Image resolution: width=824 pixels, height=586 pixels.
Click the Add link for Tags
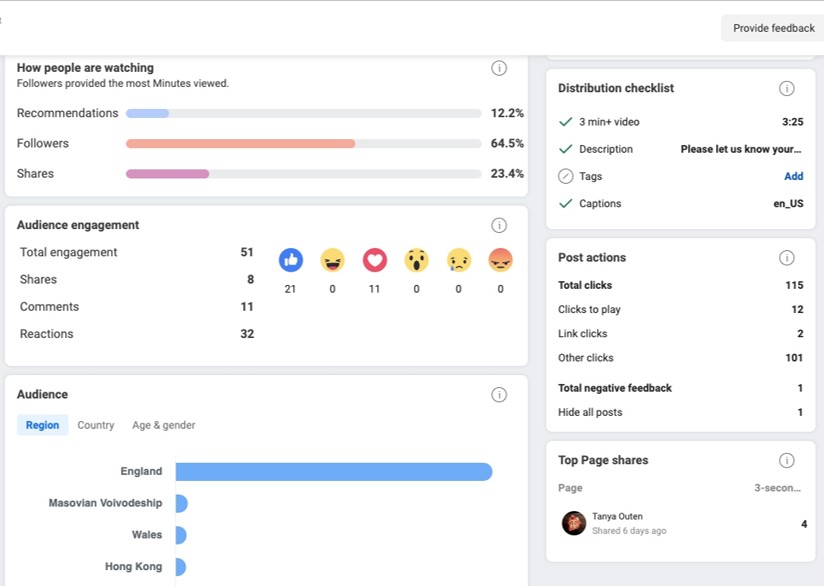coord(793,176)
